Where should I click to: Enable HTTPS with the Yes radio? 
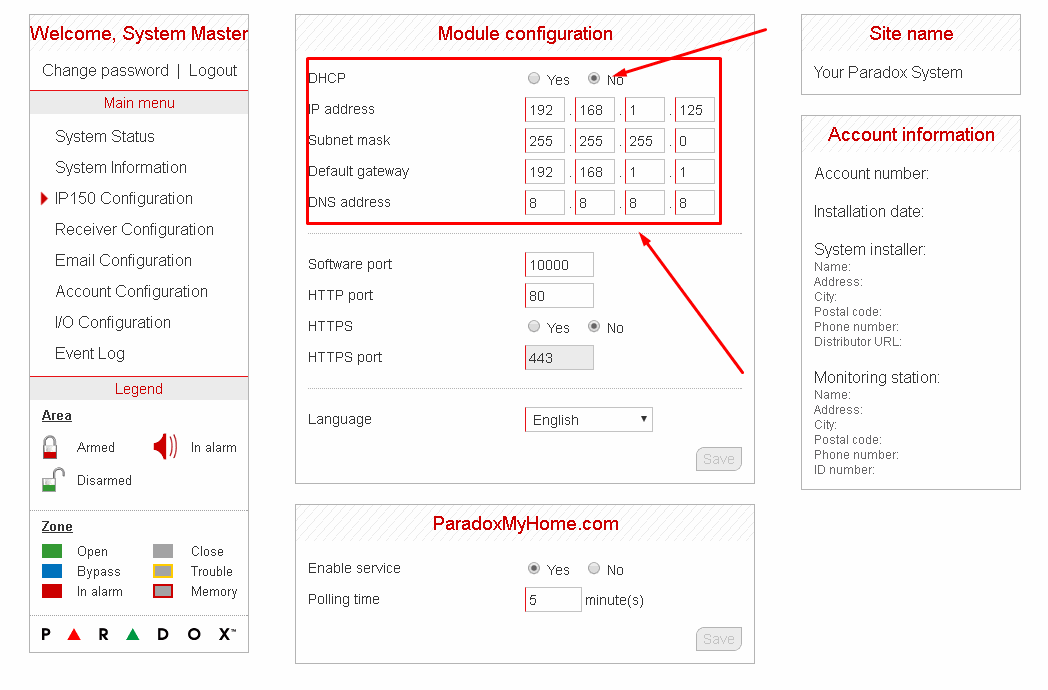[x=534, y=327]
